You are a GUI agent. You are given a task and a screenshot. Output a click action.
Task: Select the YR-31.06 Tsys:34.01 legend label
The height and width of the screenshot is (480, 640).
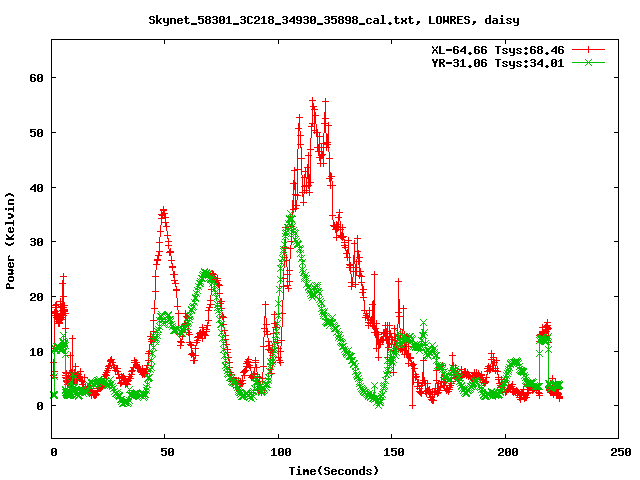498,63
